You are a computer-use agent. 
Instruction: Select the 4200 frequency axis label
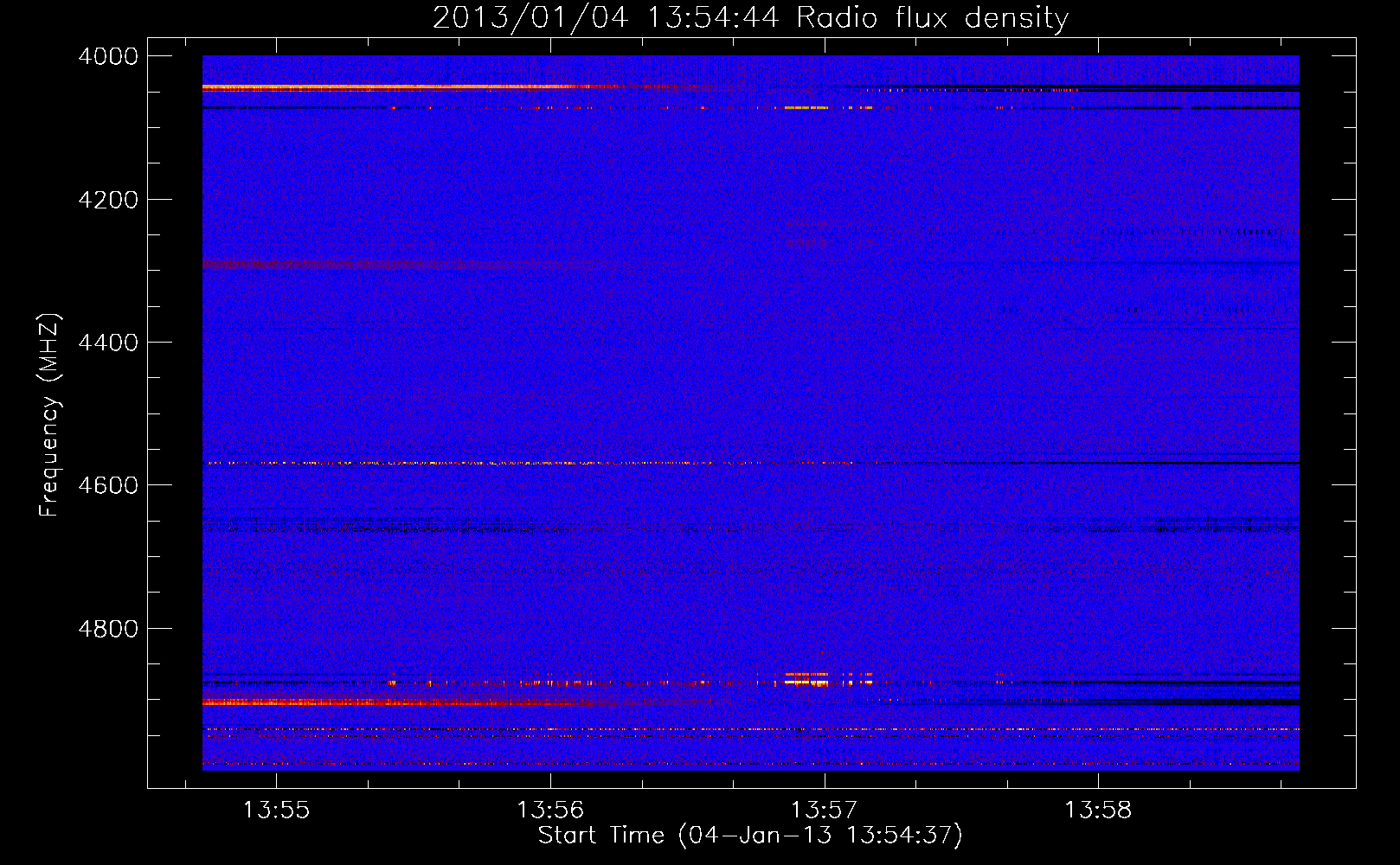point(108,200)
